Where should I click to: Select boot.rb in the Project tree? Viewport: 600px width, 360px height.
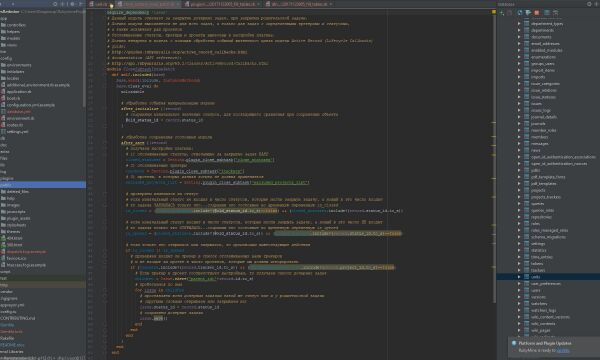(13, 98)
